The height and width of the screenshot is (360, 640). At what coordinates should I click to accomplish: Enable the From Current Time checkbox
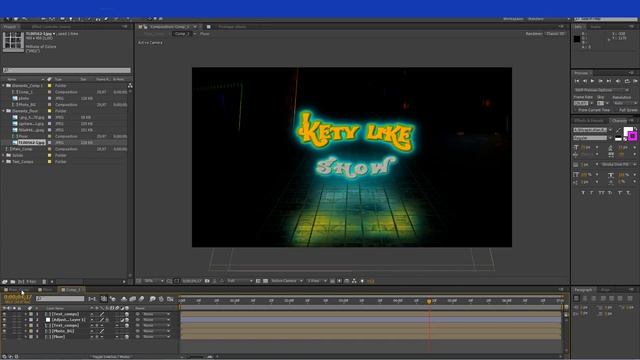[576, 110]
